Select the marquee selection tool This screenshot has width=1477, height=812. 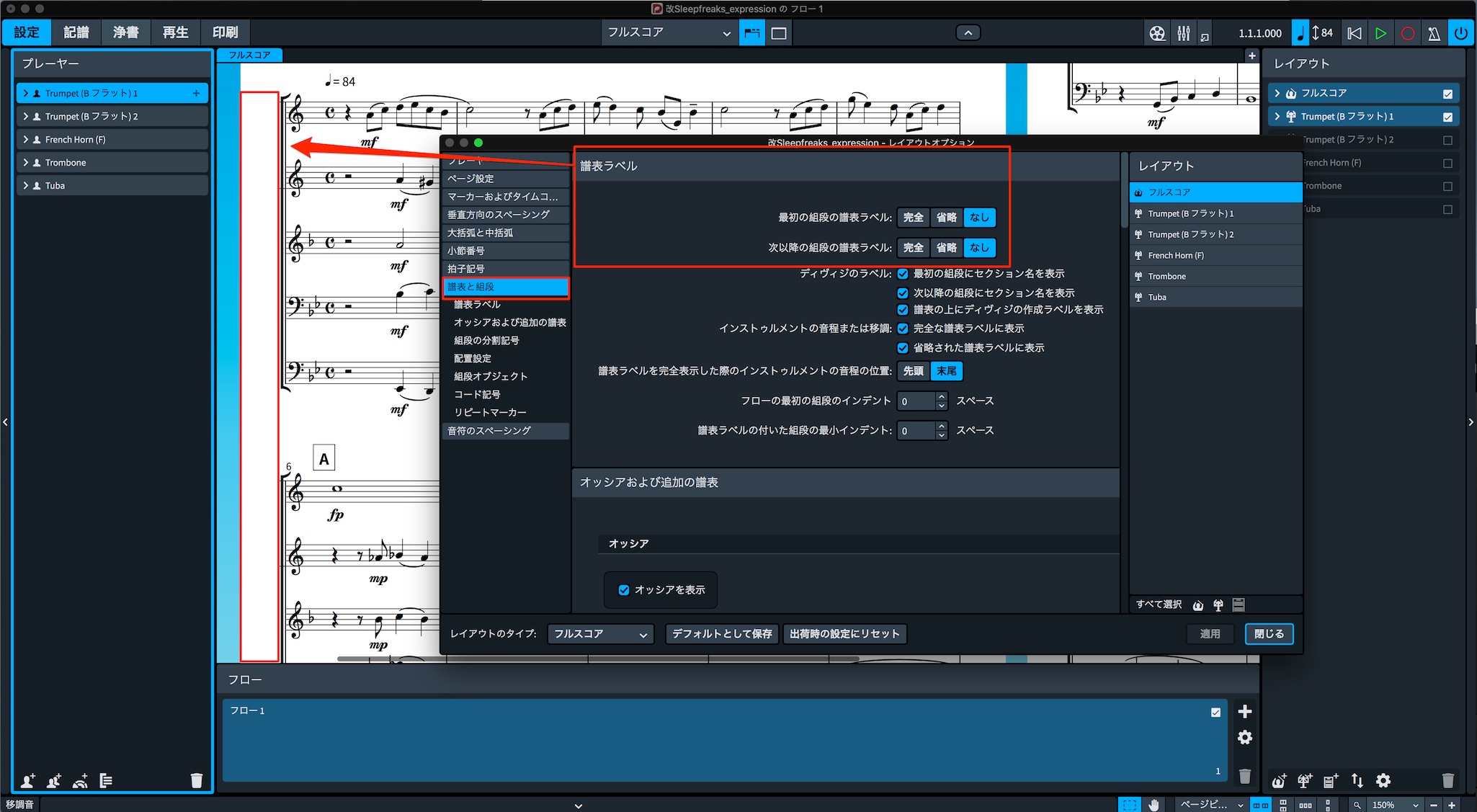coord(1129,805)
